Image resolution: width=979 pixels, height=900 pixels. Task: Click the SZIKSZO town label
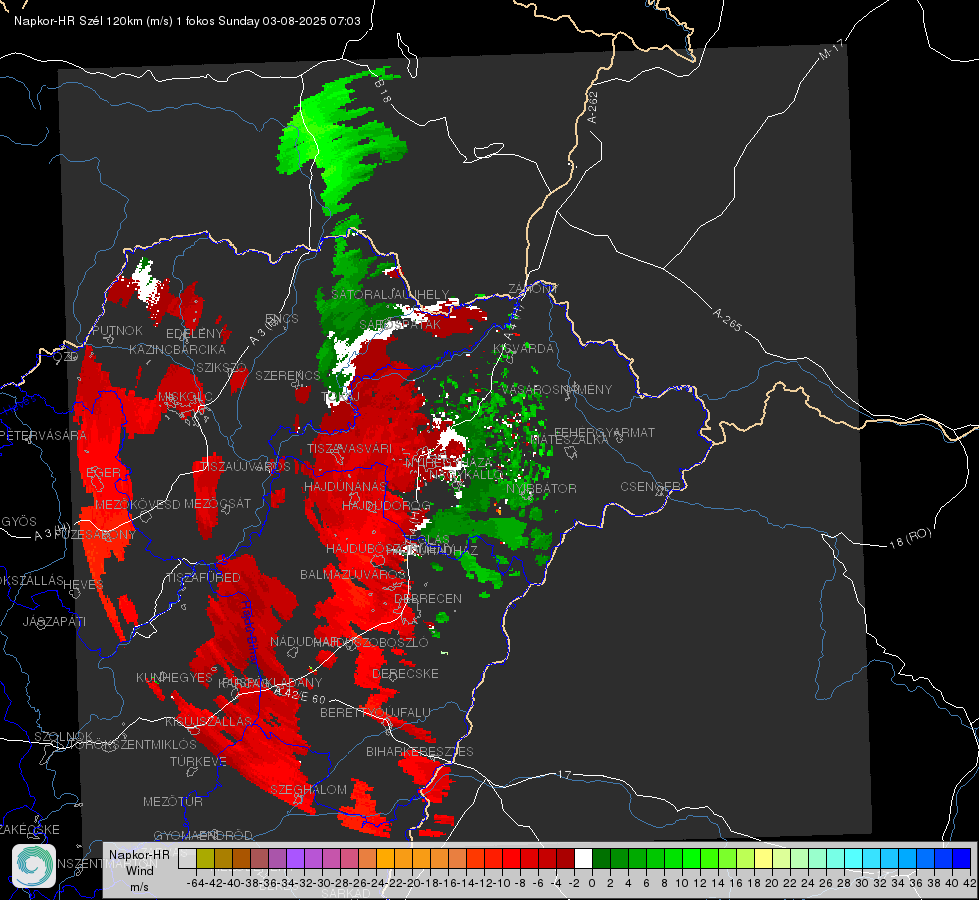coord(222,368)
